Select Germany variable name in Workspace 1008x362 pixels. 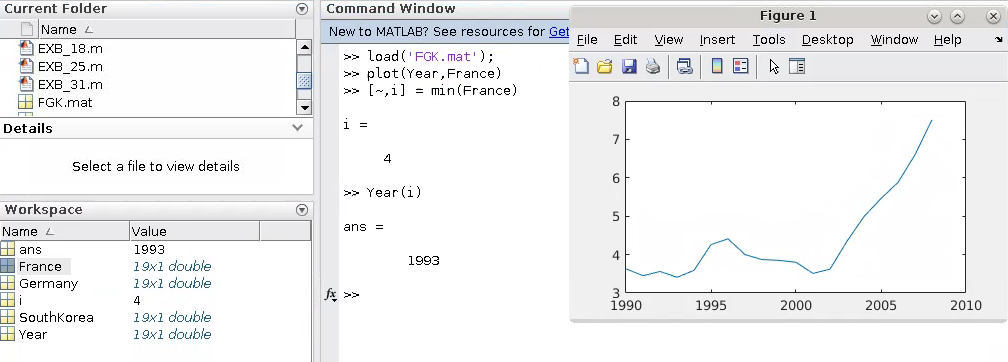[48, 284]
